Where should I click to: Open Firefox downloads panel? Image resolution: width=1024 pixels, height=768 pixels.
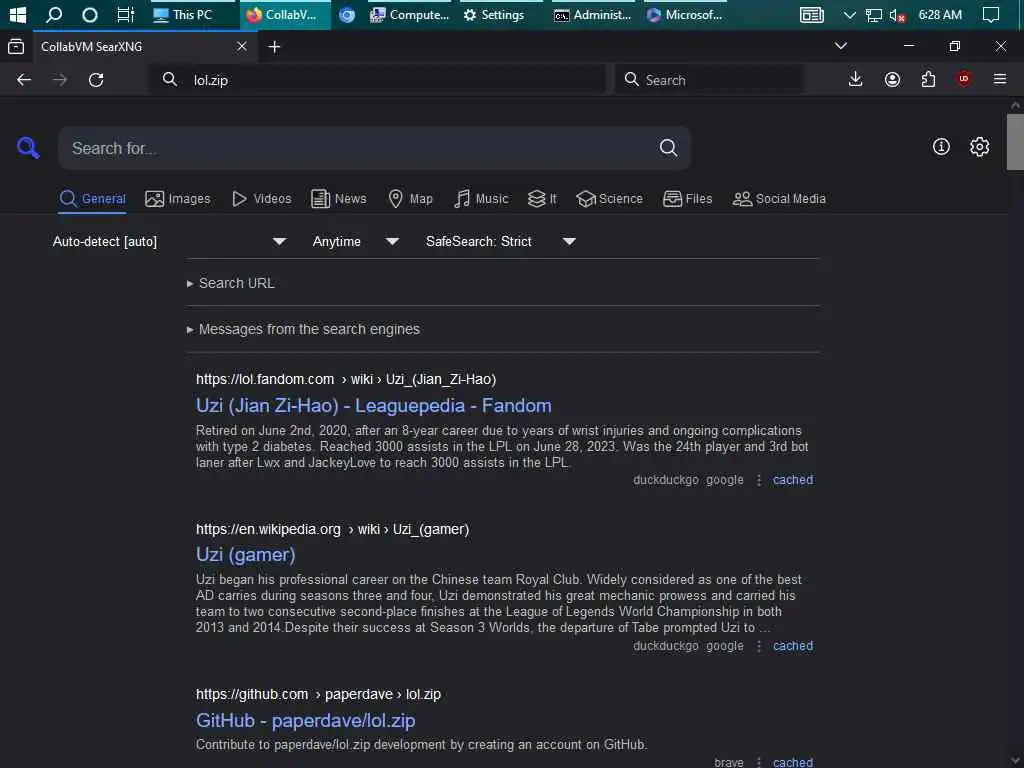856,80
